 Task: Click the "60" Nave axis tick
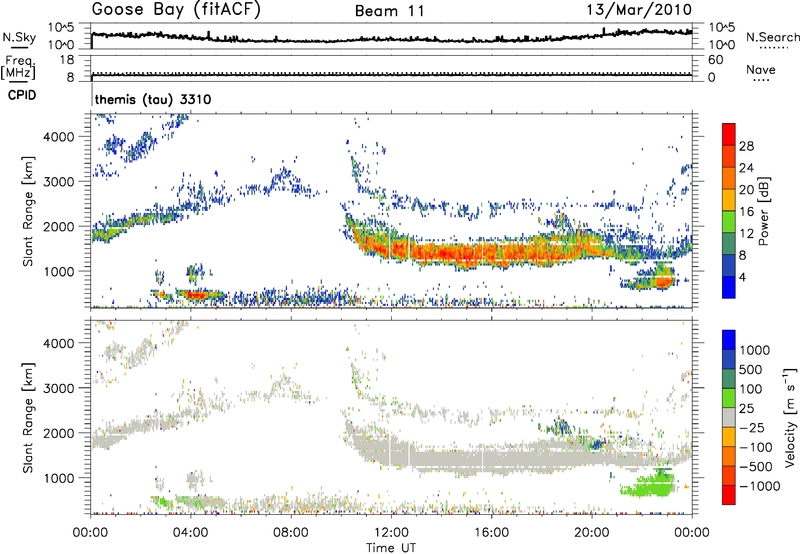point(715,60)
